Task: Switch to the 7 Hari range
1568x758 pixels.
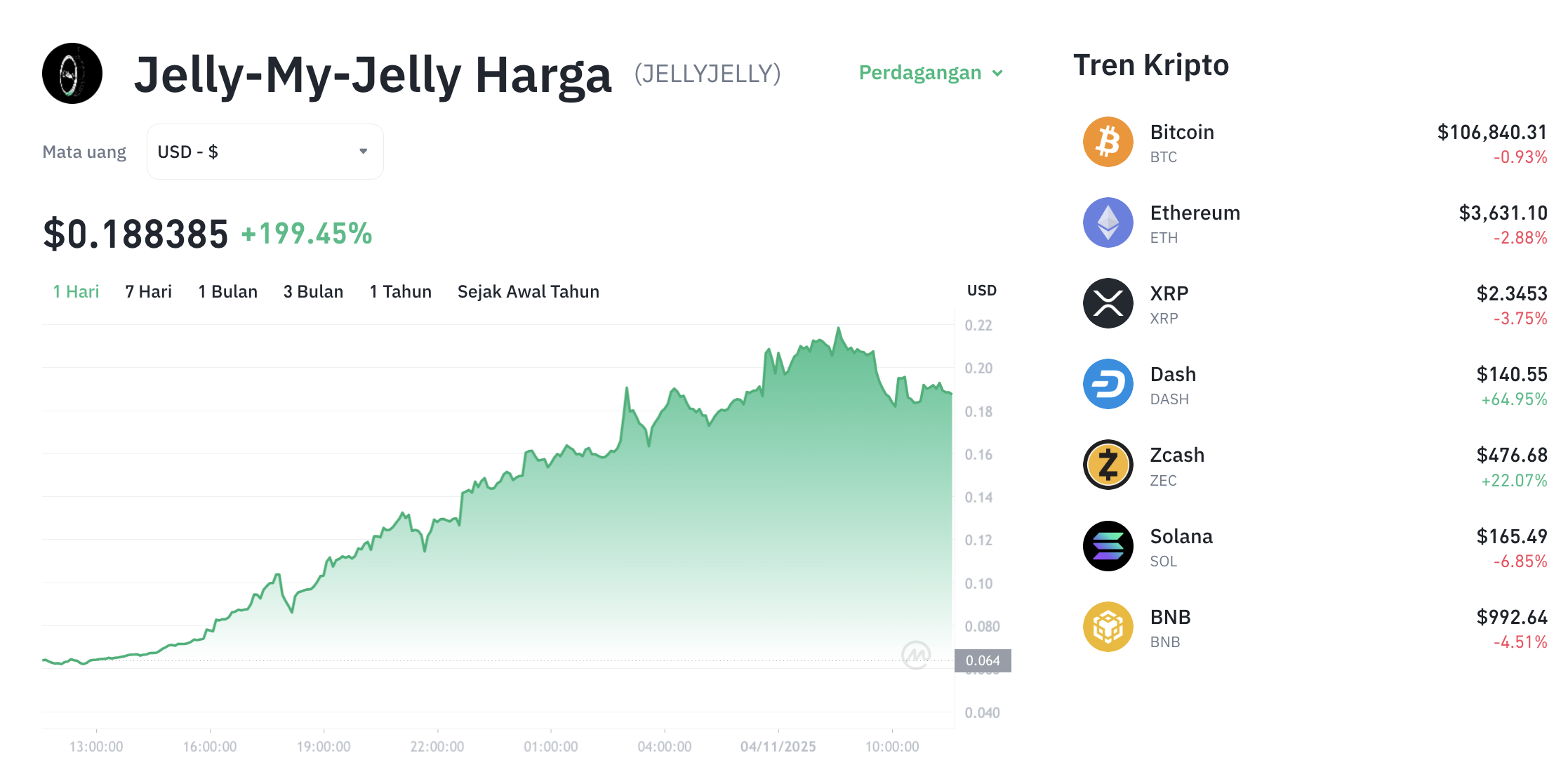Action: click(x=148, y=291)
